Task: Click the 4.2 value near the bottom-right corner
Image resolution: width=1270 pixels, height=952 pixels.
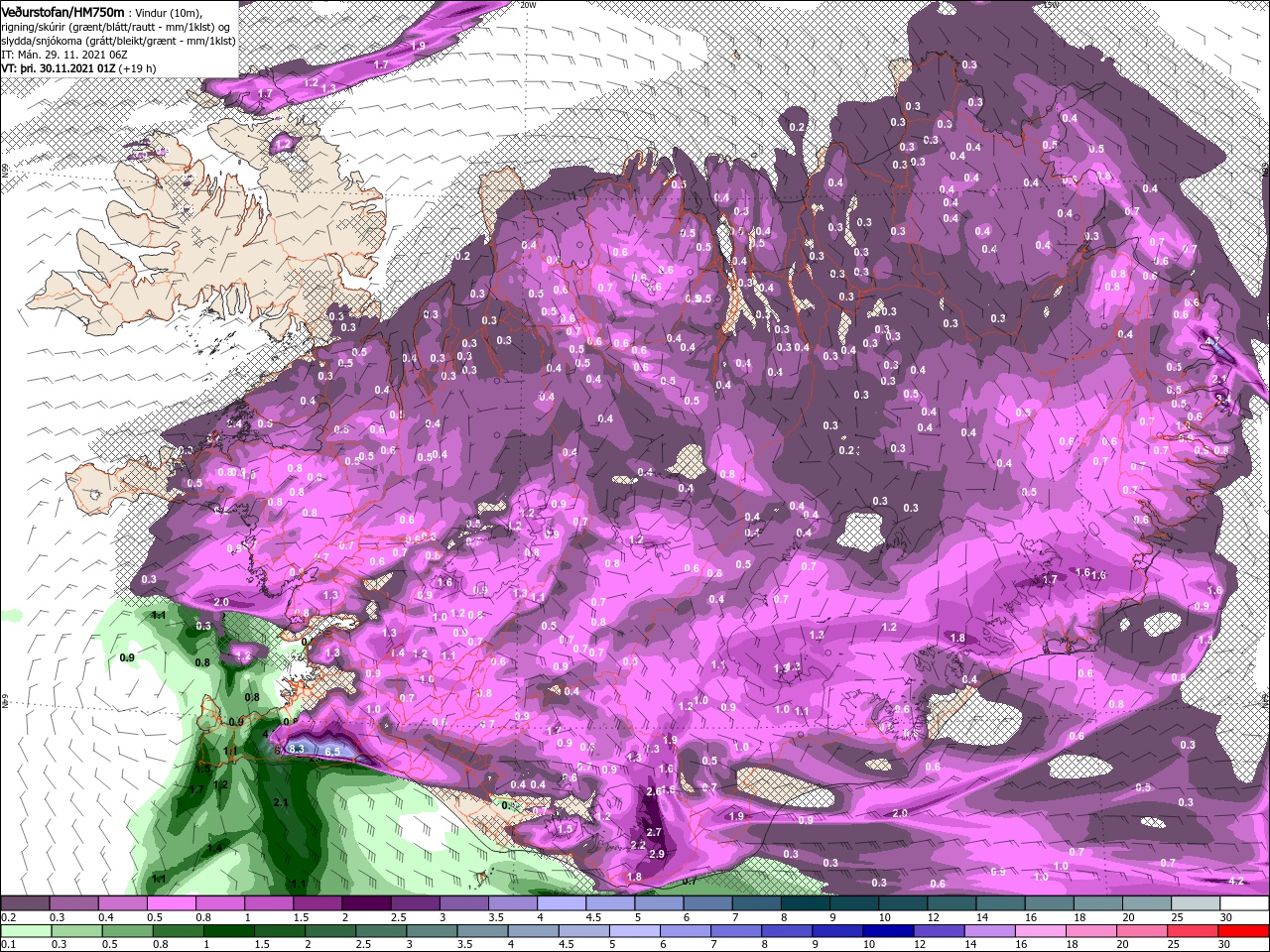Action: click(1236, 881)
